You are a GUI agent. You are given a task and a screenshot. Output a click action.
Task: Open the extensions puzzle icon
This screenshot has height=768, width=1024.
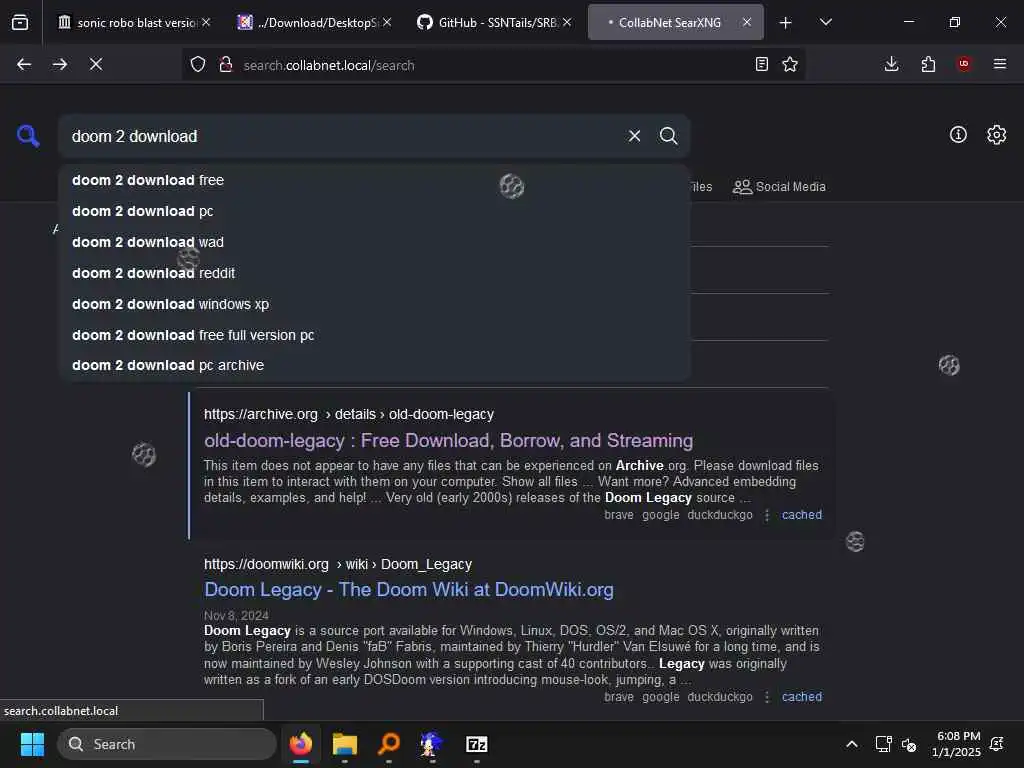[x=928, y=64]
